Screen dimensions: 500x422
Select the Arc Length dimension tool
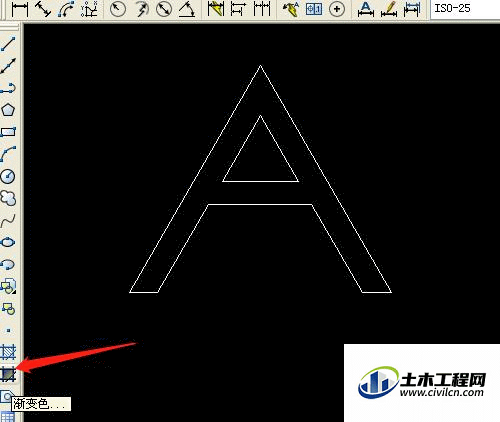pyautogui.click(x=66, y=9)
